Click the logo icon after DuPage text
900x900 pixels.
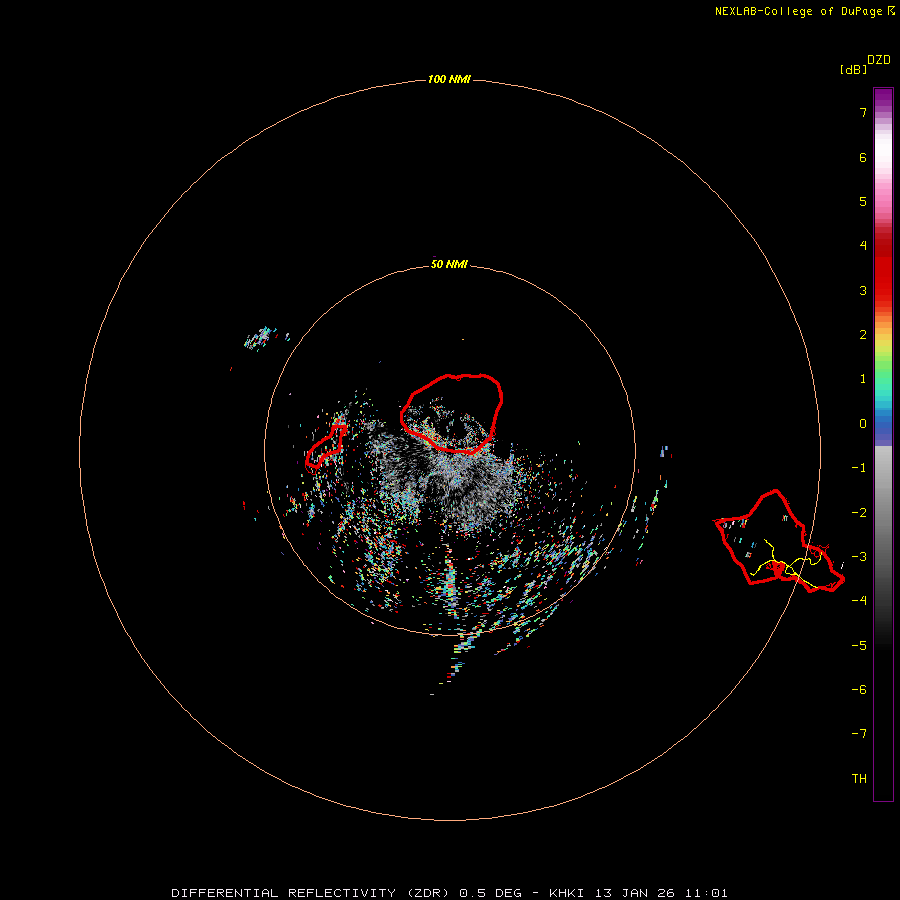point(891,11)
